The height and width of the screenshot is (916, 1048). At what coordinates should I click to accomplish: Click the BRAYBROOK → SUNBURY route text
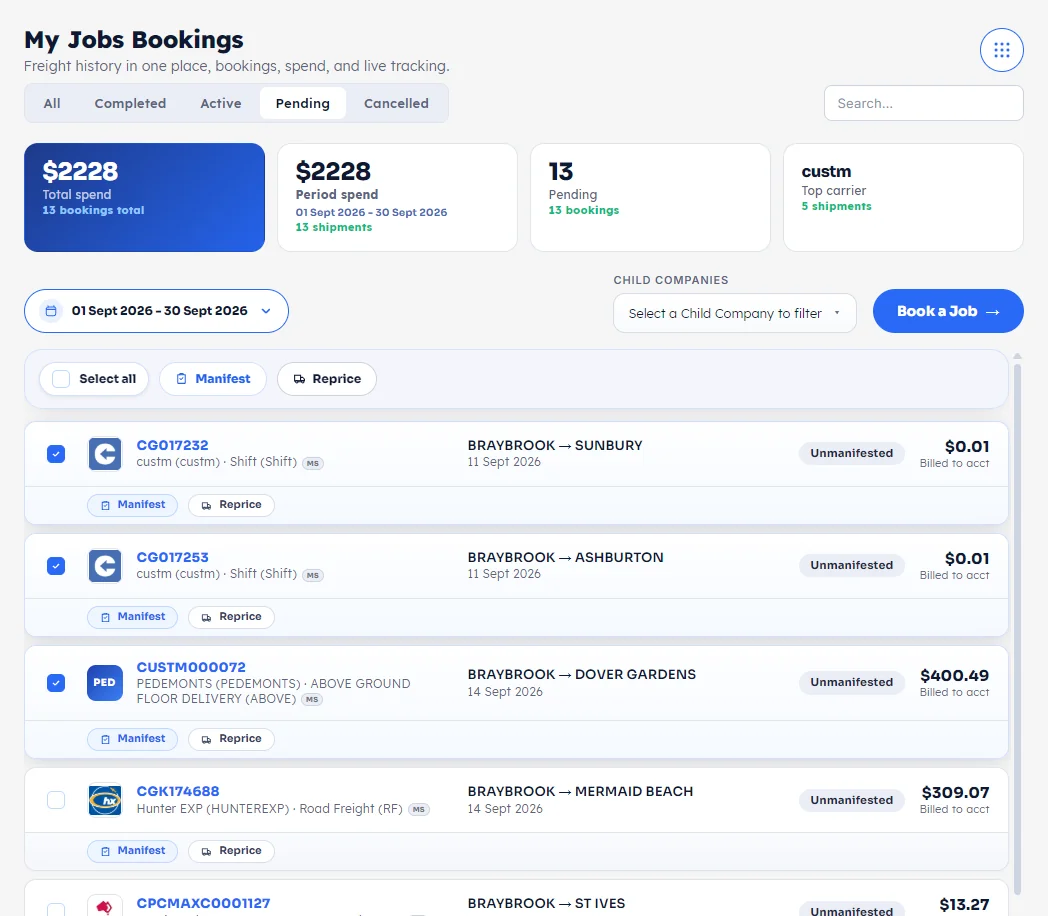pyautogui.click(x=555, y=446)
